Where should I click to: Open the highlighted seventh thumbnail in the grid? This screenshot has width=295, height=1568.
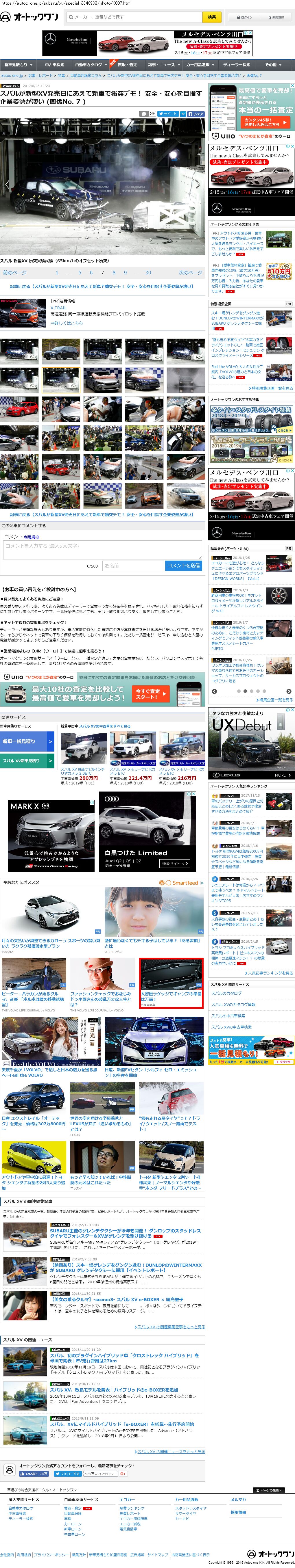tap(61, 380)
